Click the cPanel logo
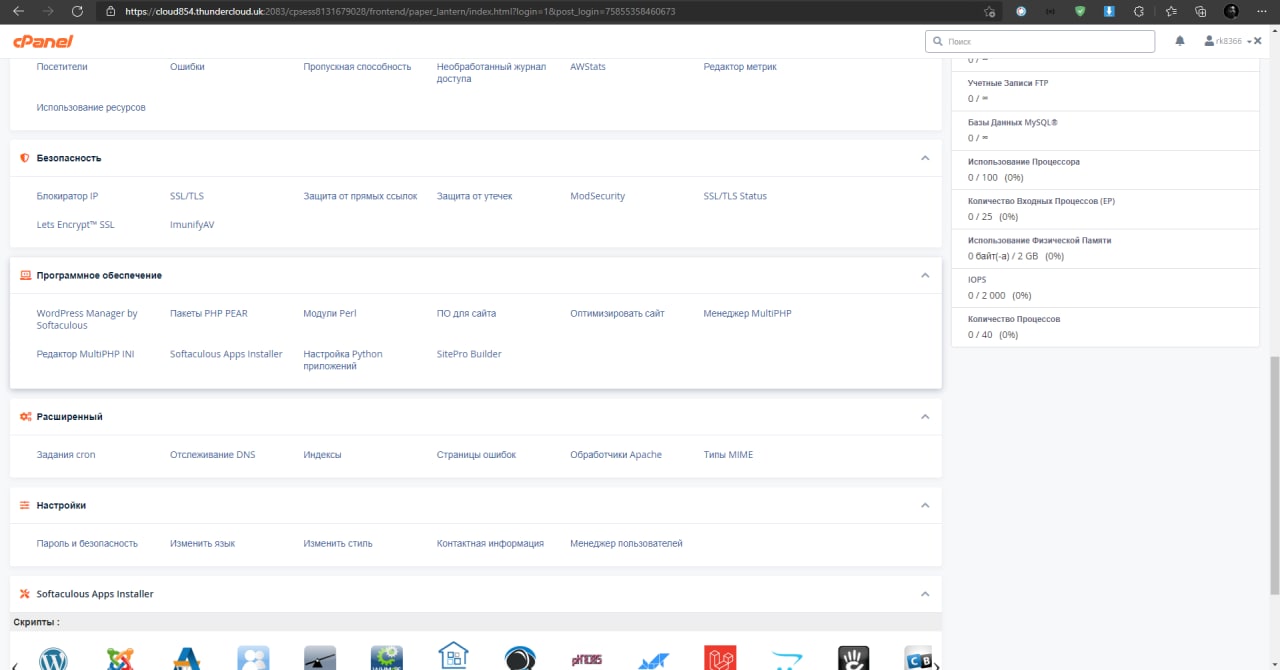 pyautogui.click(x=43, y=41)
